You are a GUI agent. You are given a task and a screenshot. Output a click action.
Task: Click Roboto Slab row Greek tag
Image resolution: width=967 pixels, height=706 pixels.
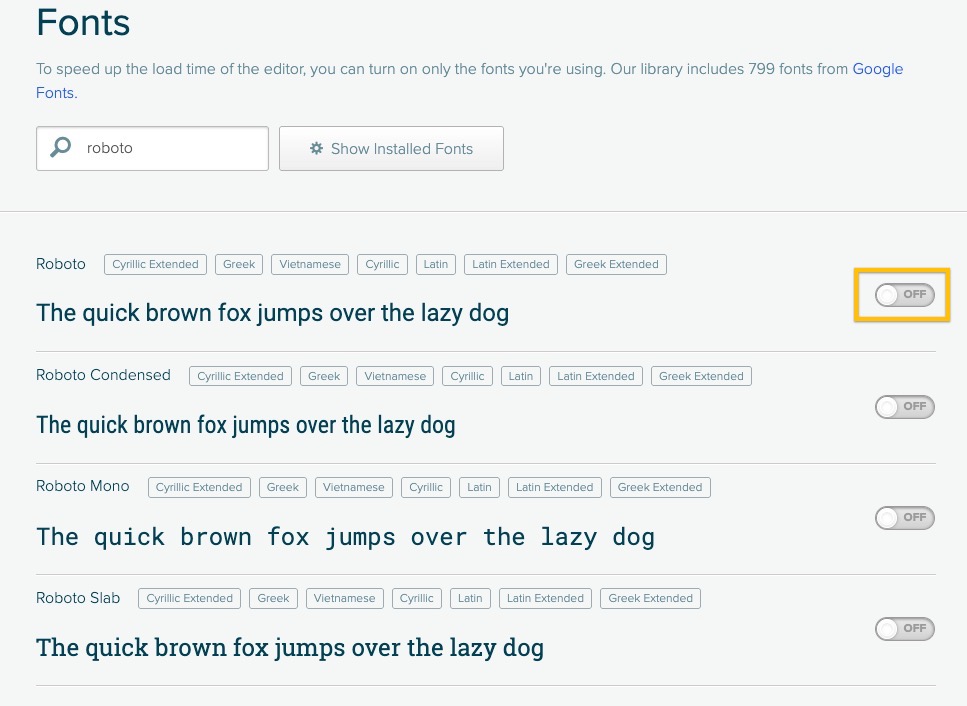tap(273, 598)
